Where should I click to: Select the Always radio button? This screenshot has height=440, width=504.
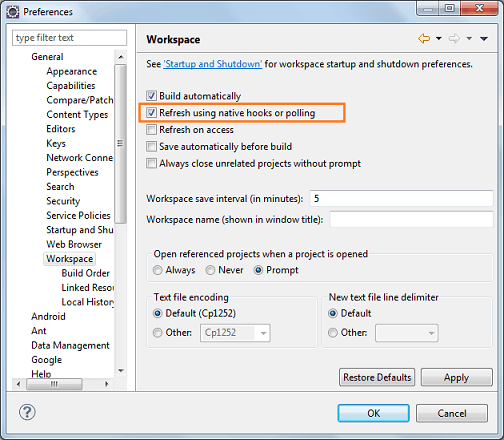click(157, 270)
